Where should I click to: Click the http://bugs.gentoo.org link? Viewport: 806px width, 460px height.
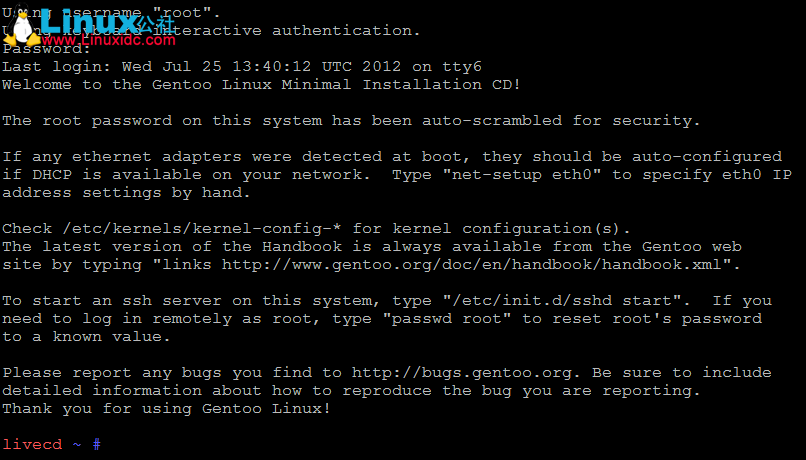tap(462, 373)
